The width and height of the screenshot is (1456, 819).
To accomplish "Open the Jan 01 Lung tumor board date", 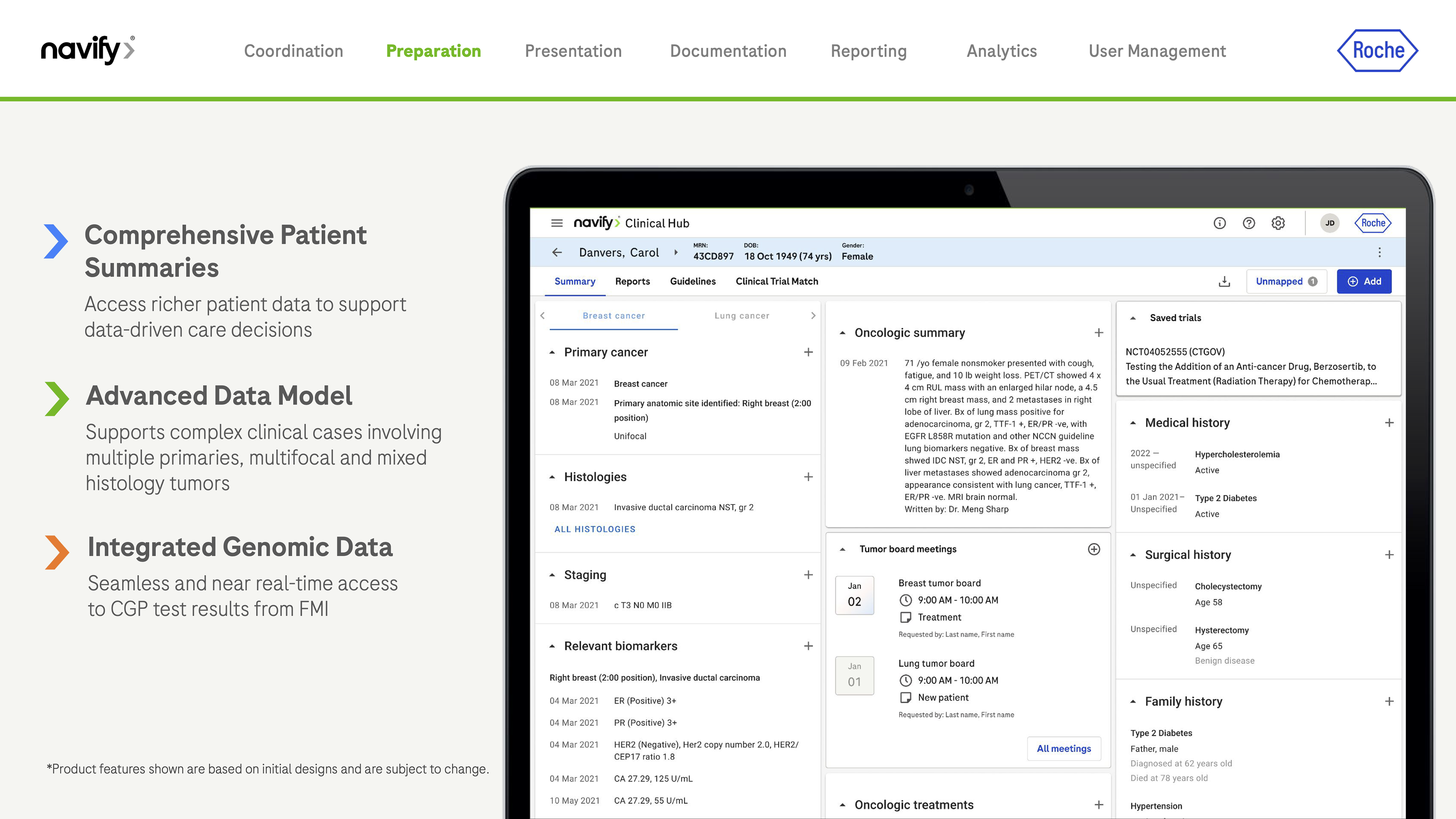I will (x=854, y=675).
